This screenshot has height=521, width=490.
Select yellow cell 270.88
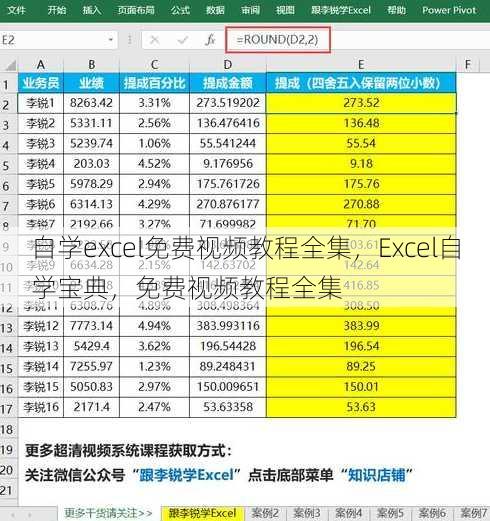[361, 204]
